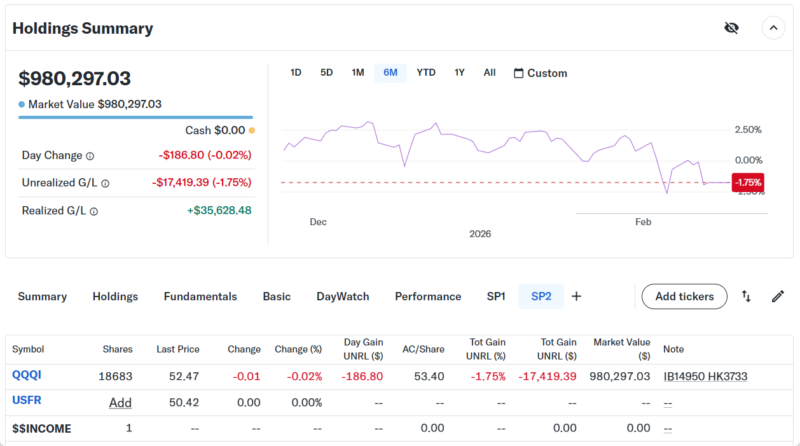
Task: Toggle hide values eye icon
Action: pos(731,28)
